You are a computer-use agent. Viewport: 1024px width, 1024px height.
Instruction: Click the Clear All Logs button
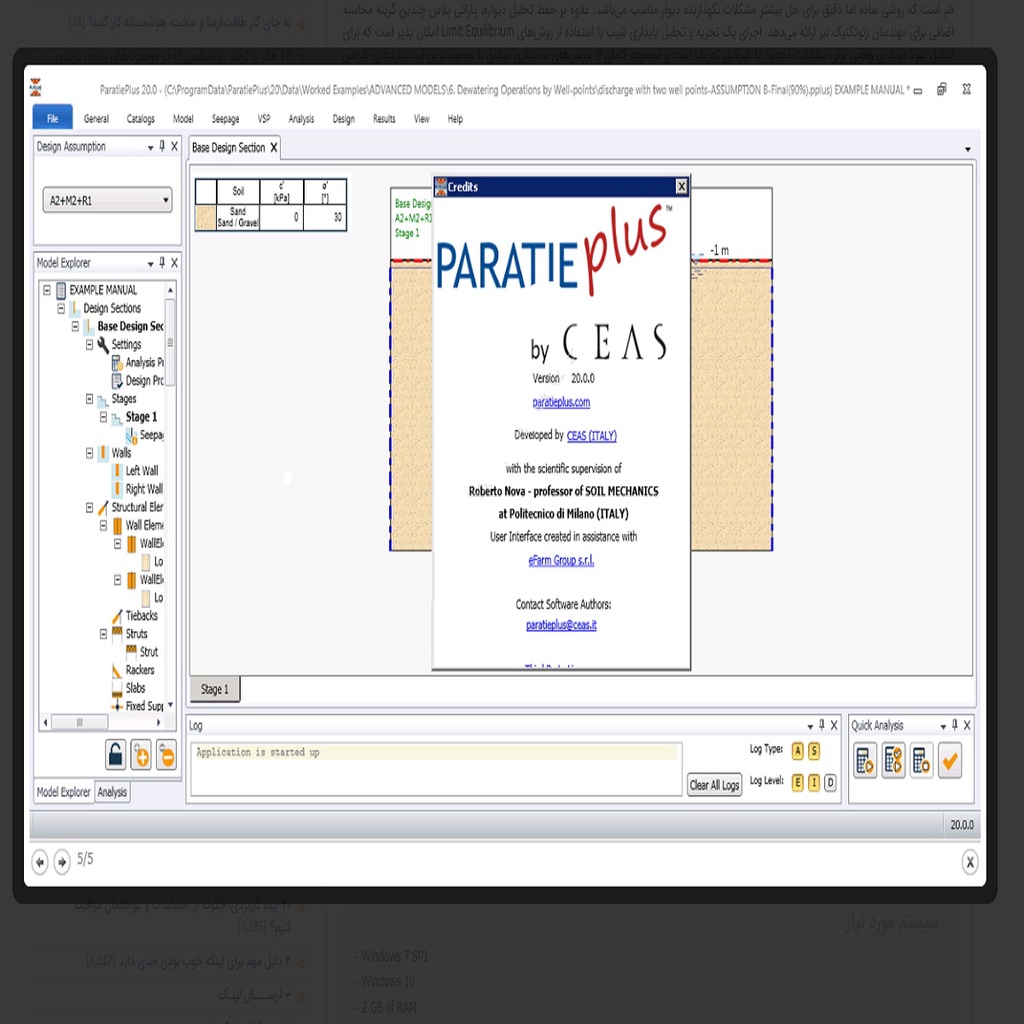click(x=714, y=785)
